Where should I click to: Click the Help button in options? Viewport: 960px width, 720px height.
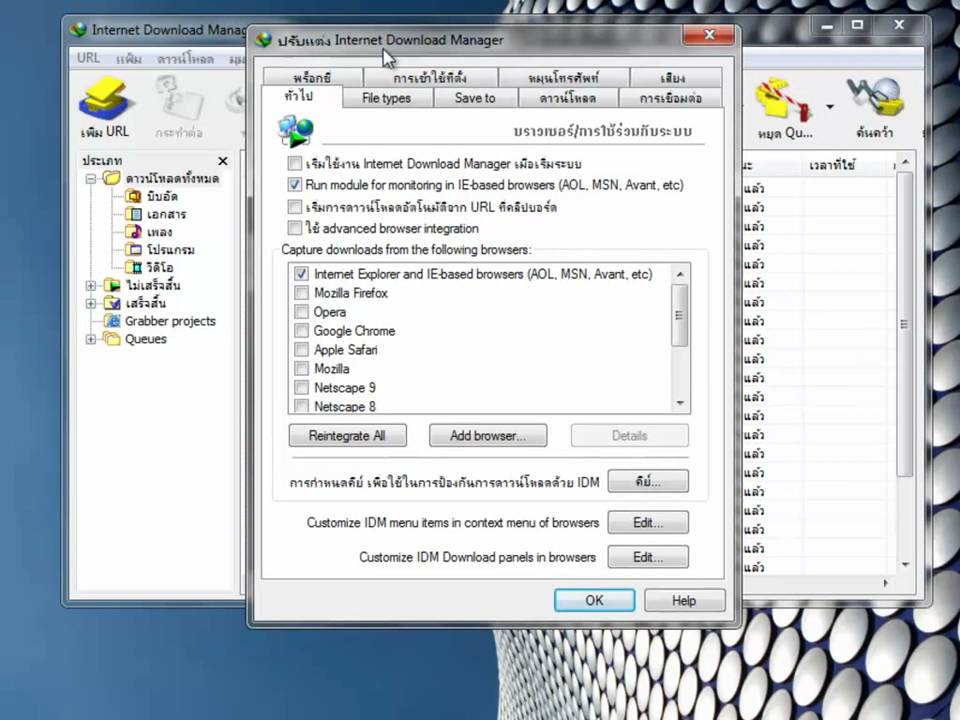(x=684, y=600)
